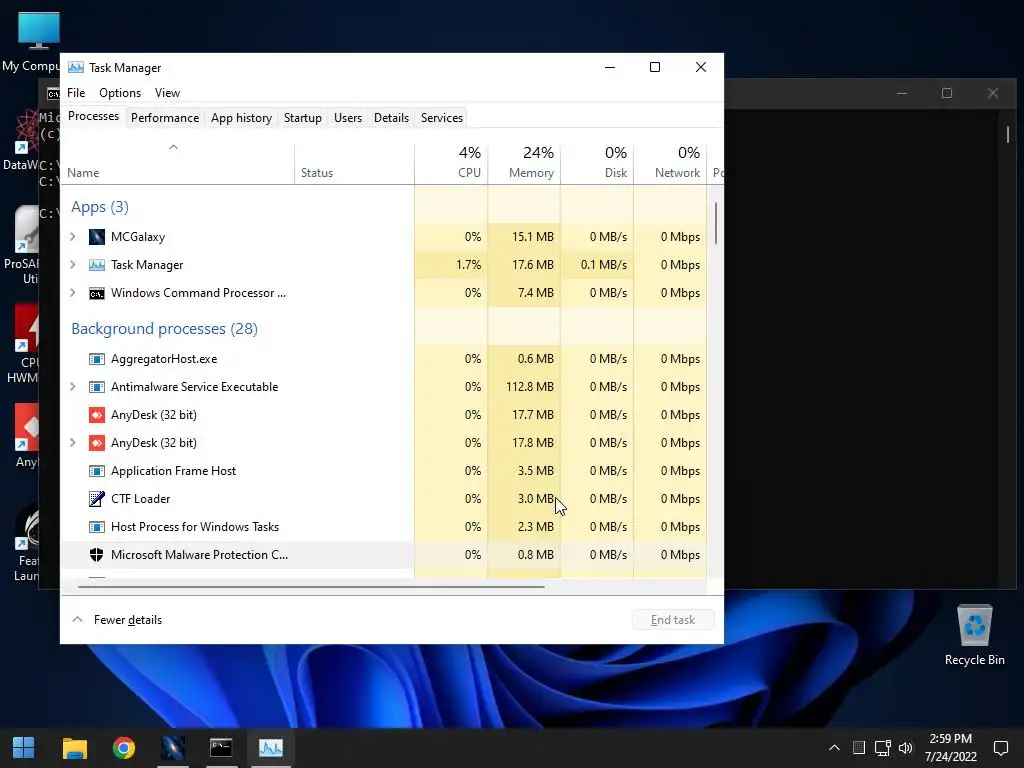Image resolution: width=1024 pixels, height=768 pixels.
Task: Click the Windows Command Processor icon
Action: (x=97, y=293)
